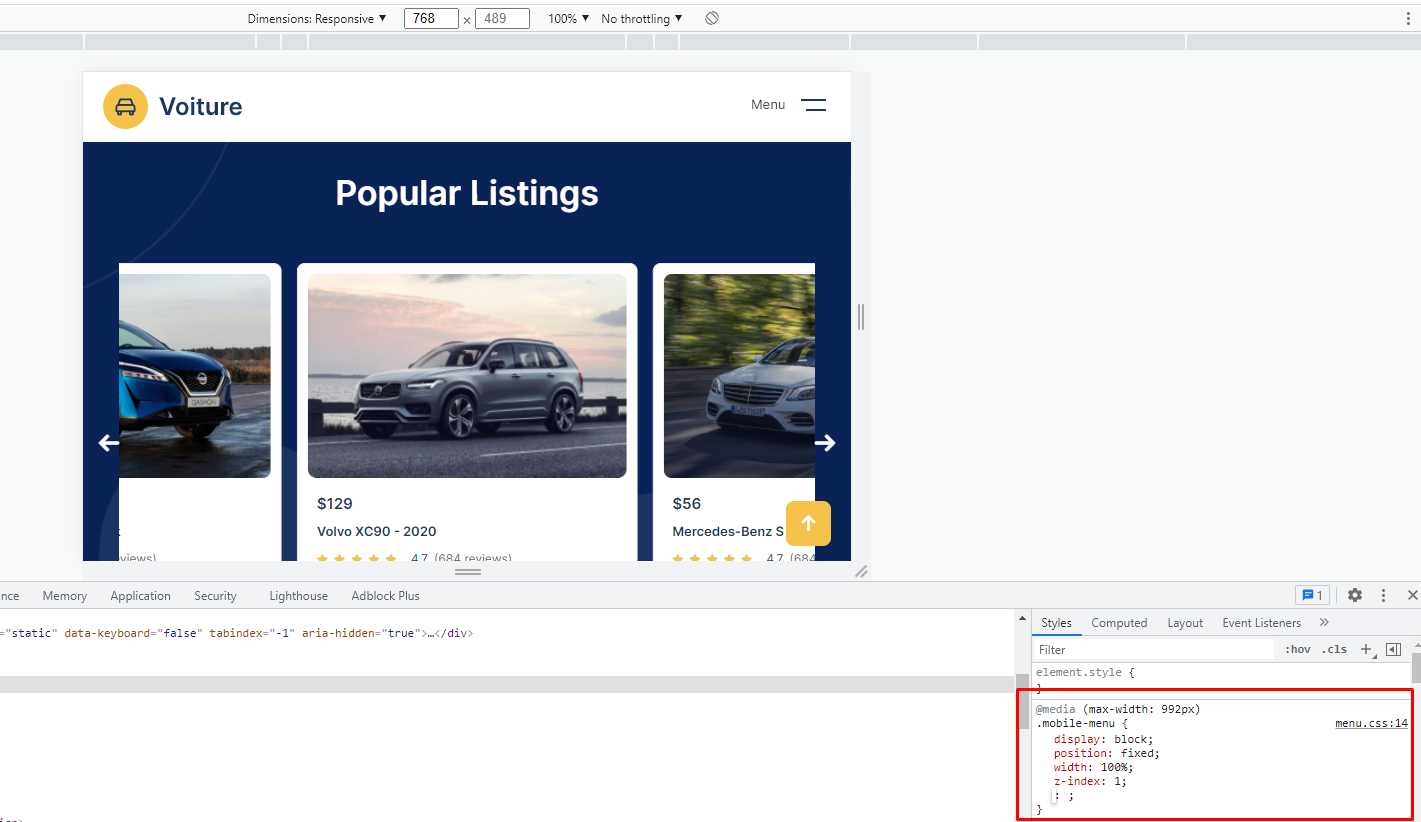Select the Layout tab
This screenshot has width=1421, height=822.
tap(1185, 623)
